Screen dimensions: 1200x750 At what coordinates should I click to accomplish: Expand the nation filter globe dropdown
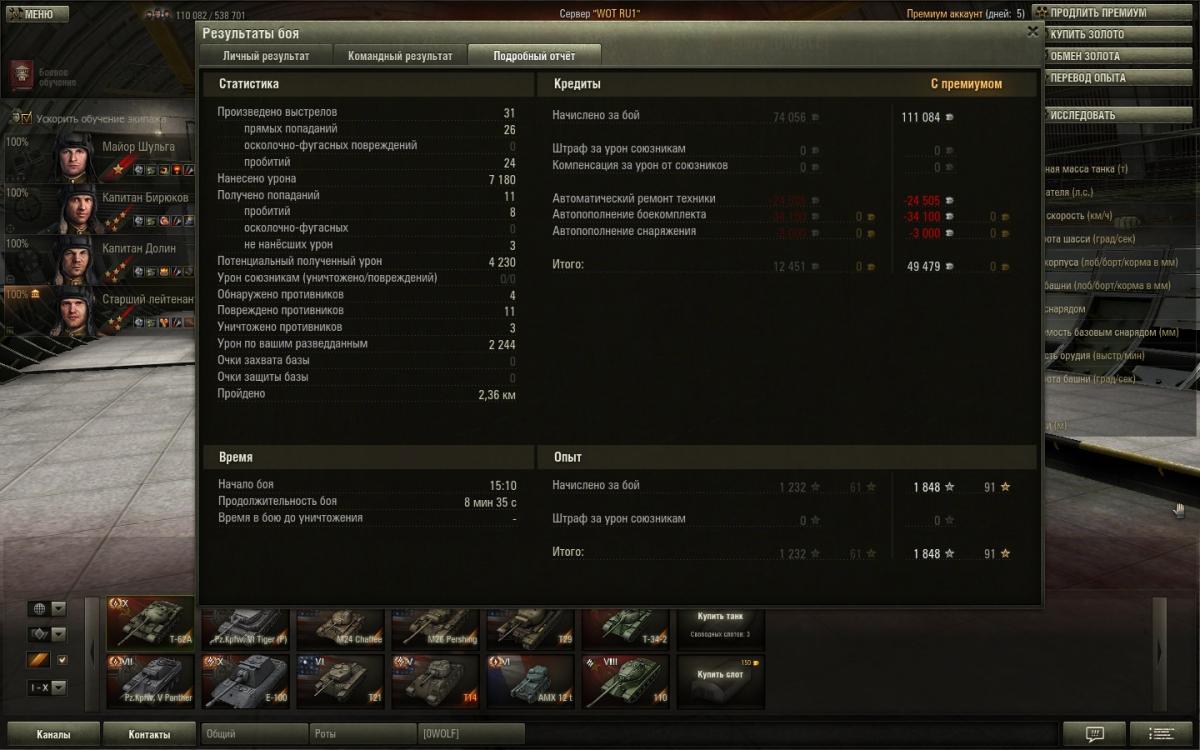point(58,608)
